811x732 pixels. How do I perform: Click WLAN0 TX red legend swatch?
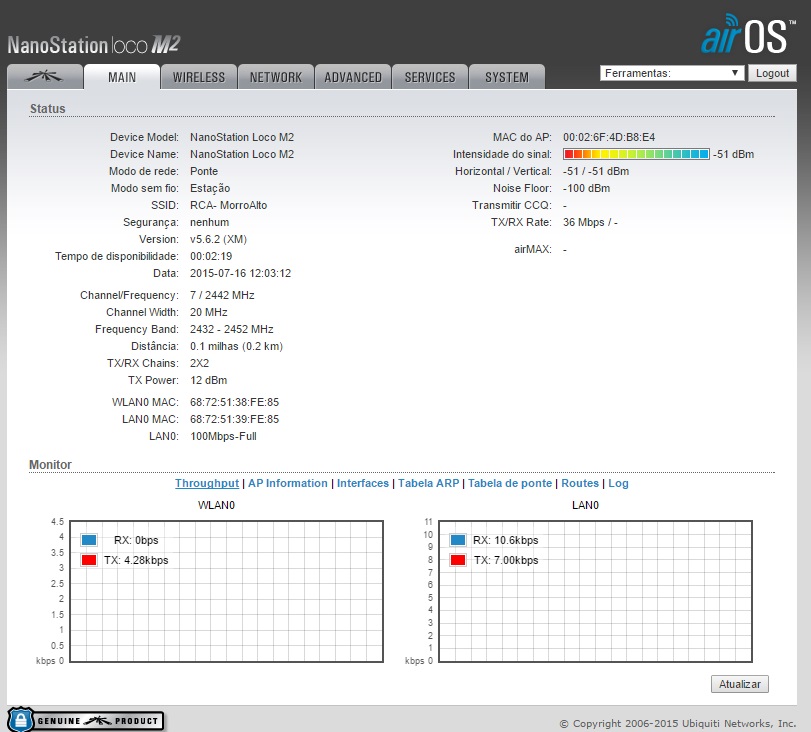coord(89,560)
